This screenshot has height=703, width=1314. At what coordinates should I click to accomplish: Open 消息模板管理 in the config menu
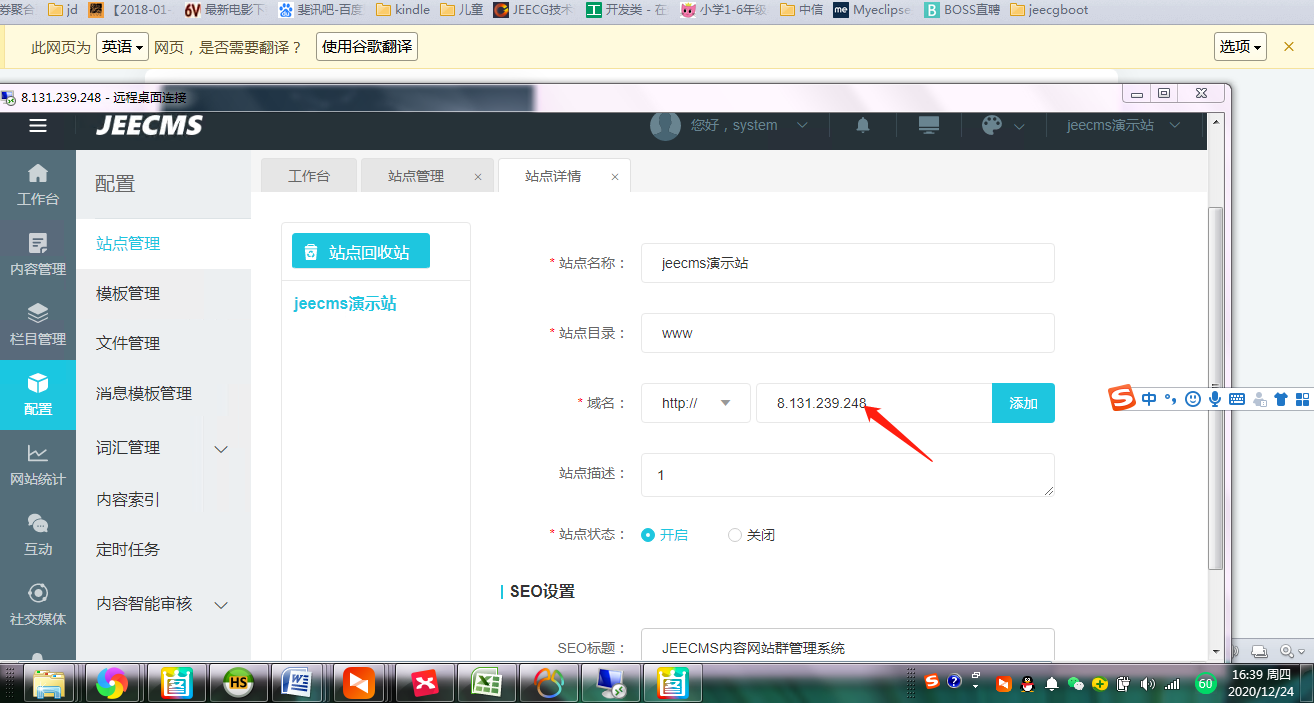(144, 393)
